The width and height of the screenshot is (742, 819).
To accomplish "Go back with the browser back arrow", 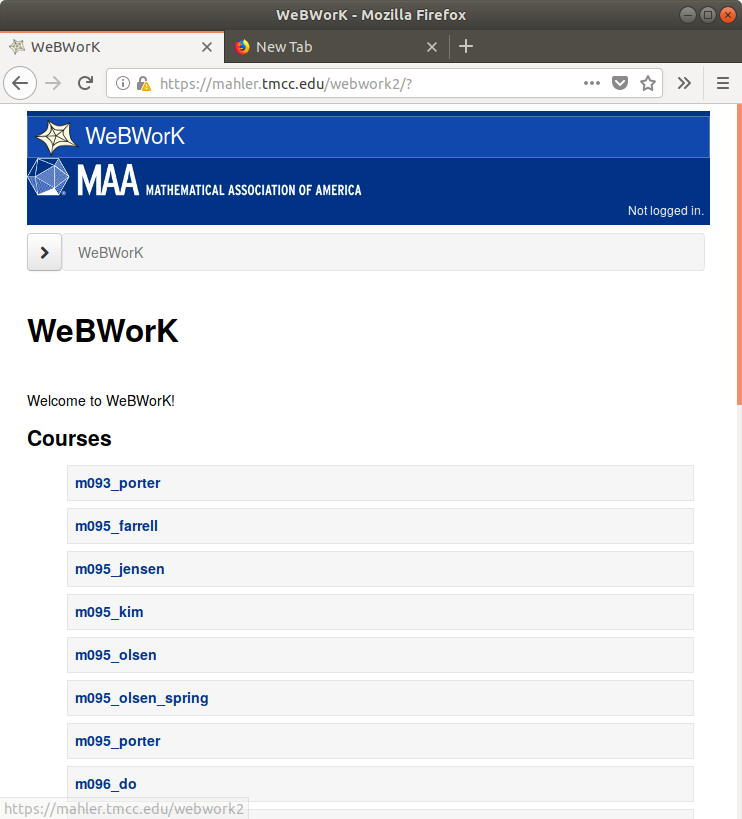I will (20, 83).
